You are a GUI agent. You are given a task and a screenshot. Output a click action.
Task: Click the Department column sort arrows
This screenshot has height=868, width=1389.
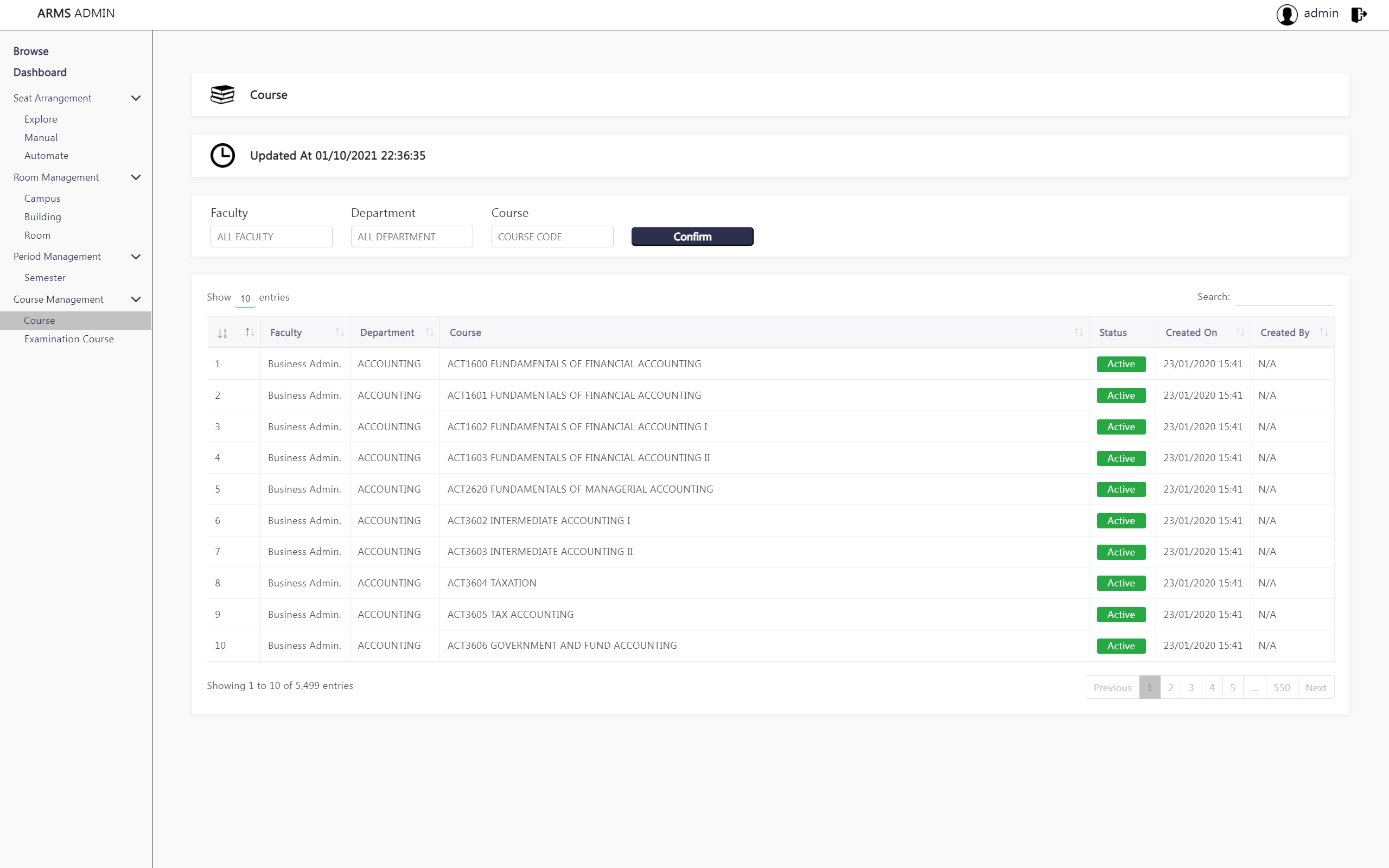click(429, 333)
